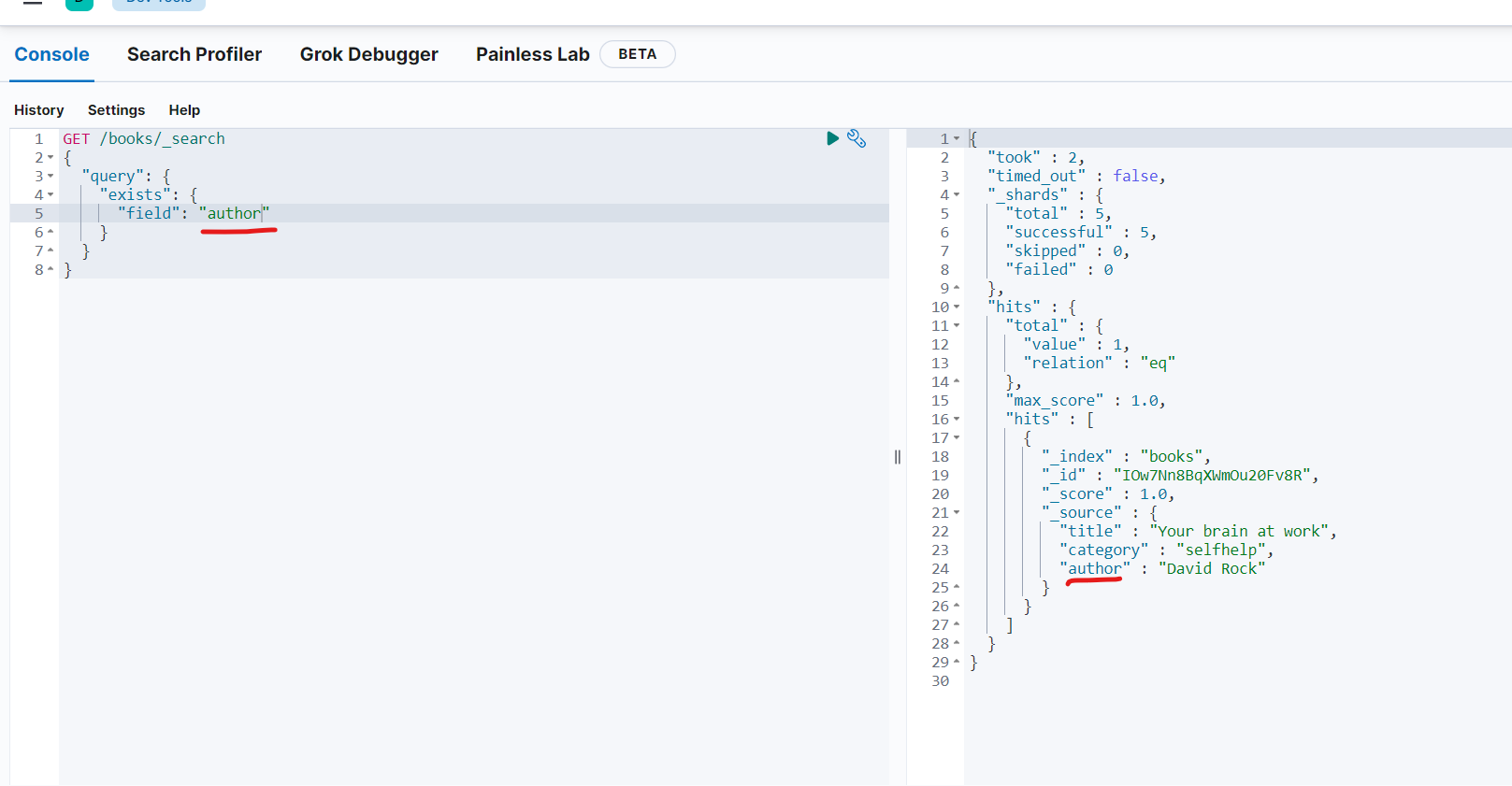
Task: Fold the "total" object on response line 11
Action: (x=957, y=326)
